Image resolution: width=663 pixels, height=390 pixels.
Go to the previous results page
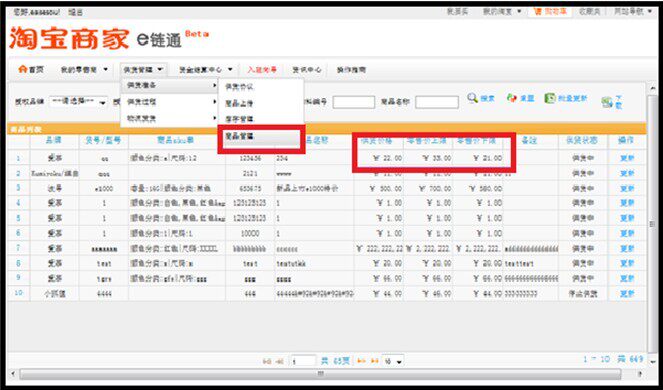(x=279, y=361)
